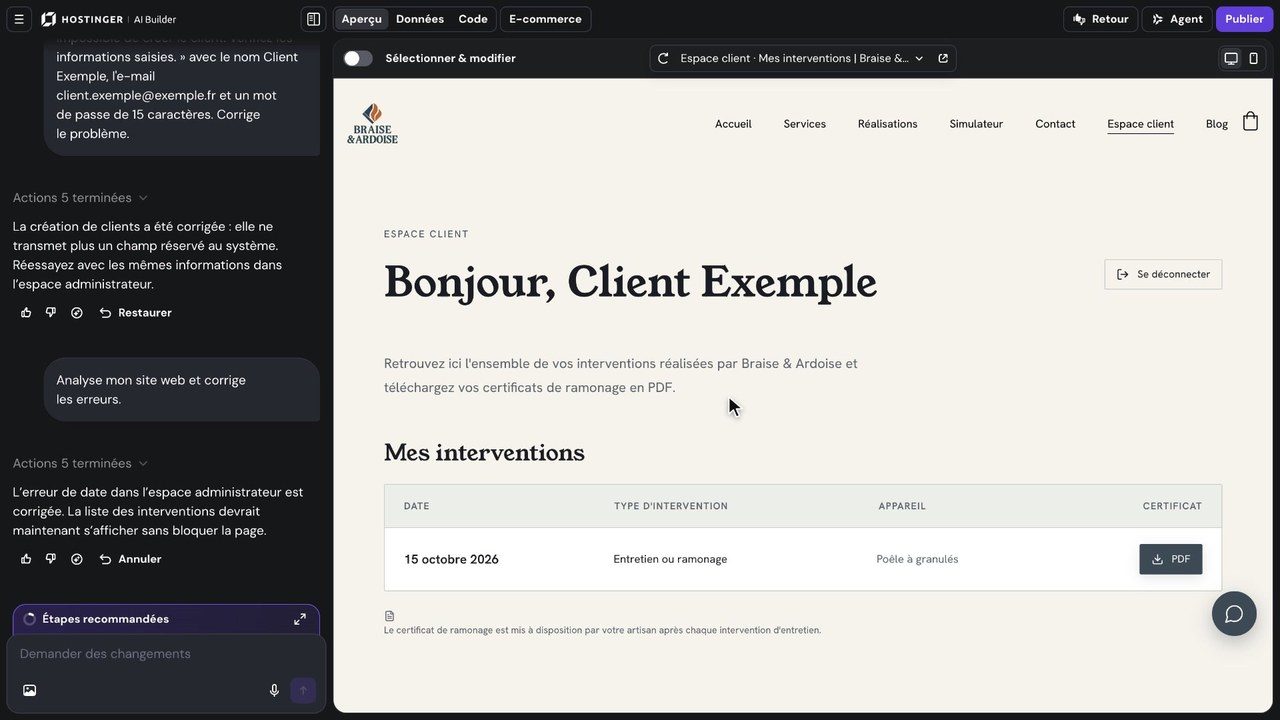Click the Publier button

[x=1245, y=19]
